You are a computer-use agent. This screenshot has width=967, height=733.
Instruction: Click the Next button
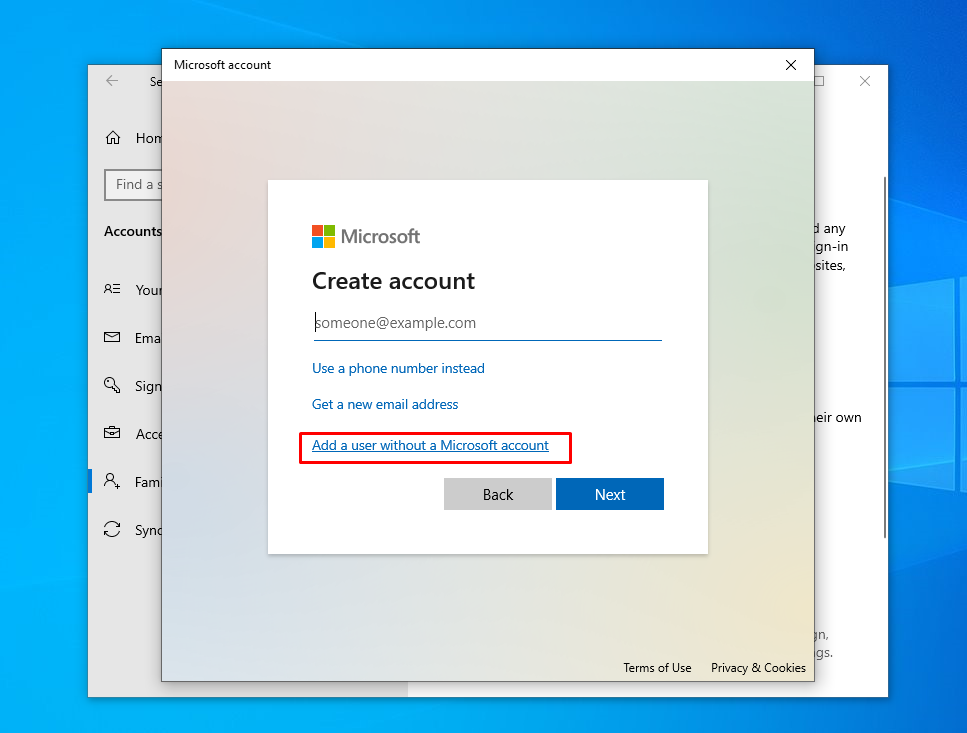[610, 494]
